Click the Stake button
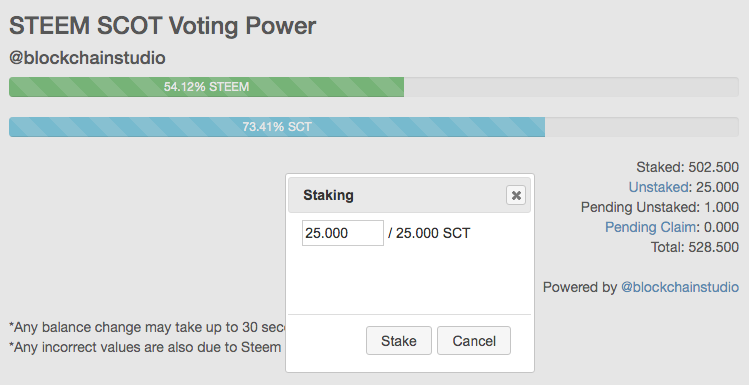749x385 pixels. (399, 341)
